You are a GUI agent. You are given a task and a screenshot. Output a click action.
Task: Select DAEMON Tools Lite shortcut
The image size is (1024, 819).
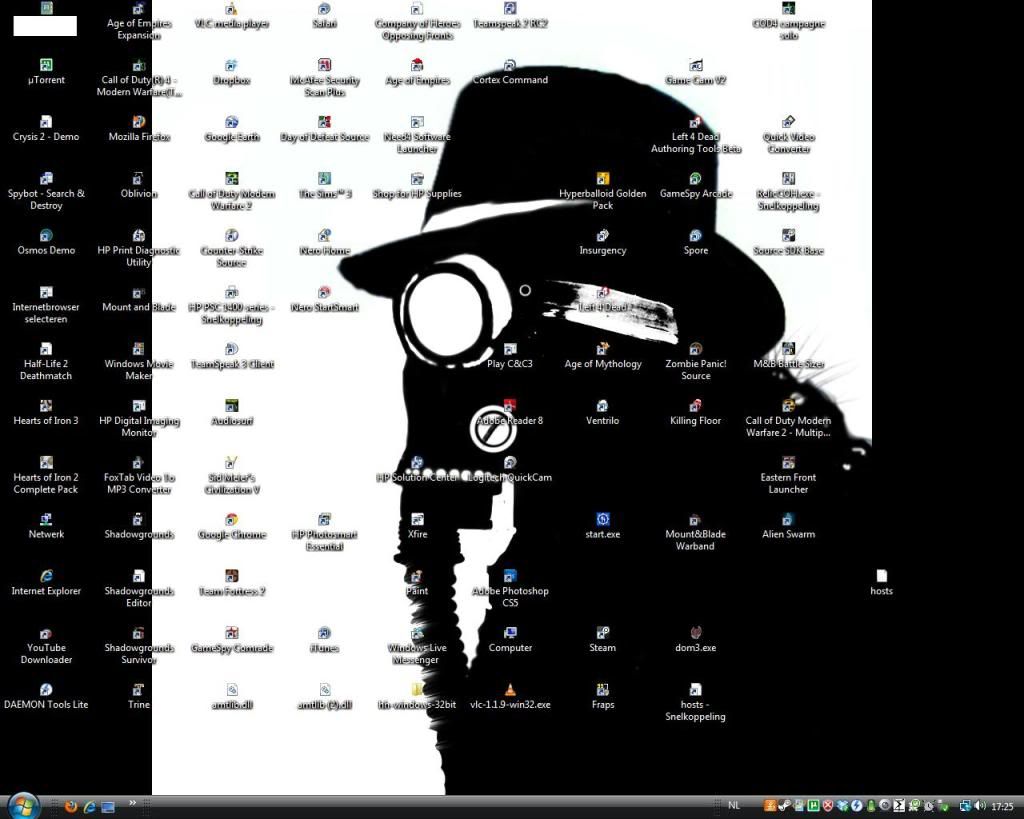click(x=46, y=697)
